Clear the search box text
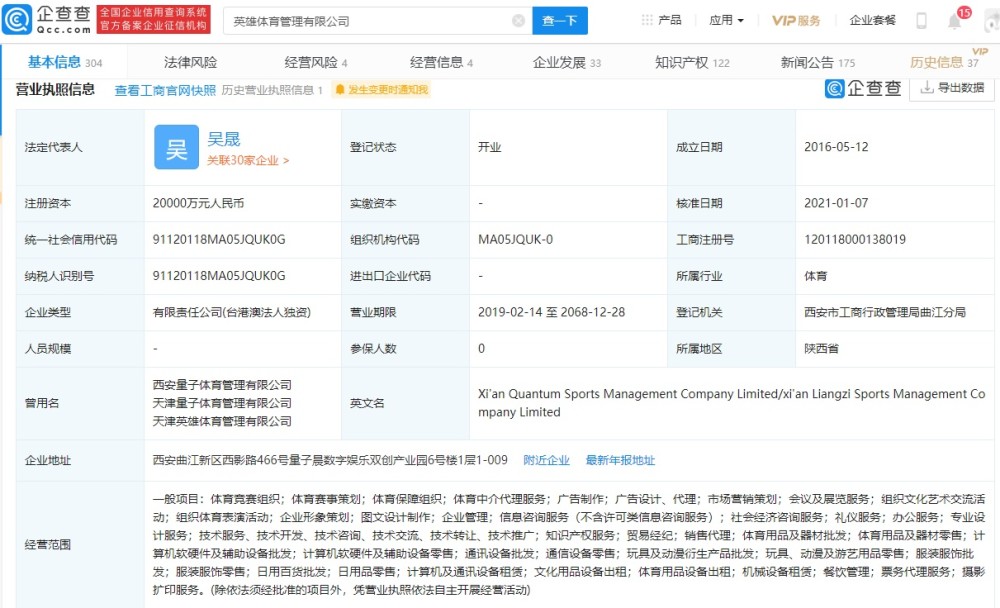 [518, 21]
